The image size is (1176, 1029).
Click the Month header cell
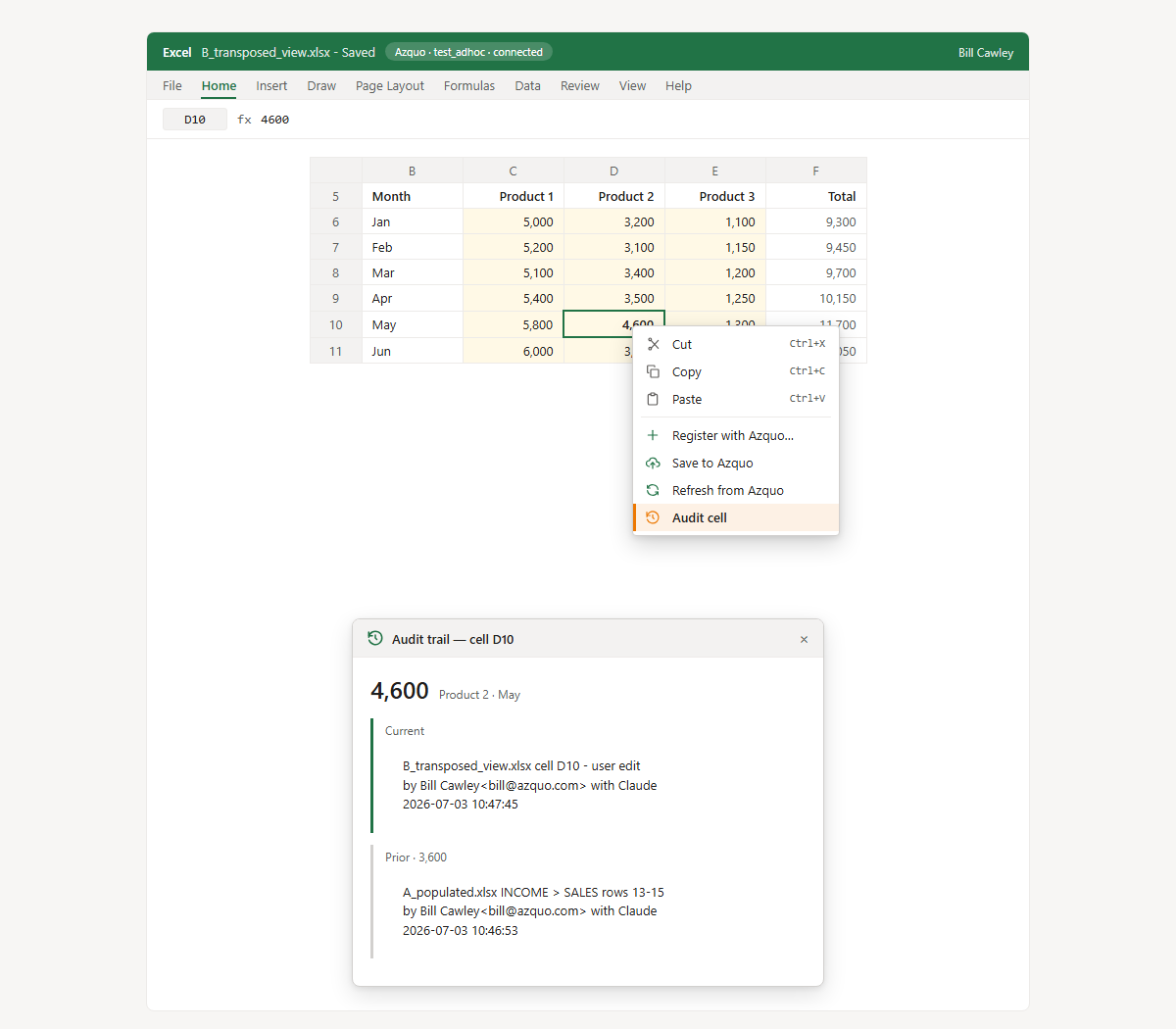point(413,196)
